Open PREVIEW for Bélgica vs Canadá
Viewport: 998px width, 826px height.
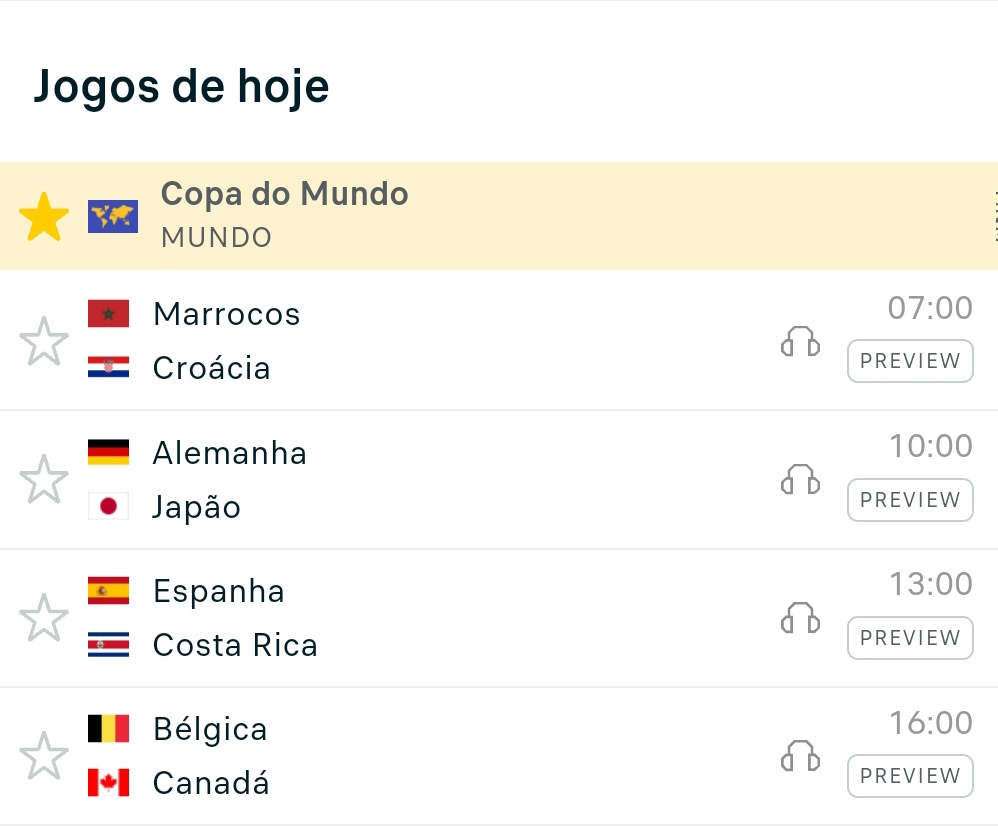tap(910, 776)
